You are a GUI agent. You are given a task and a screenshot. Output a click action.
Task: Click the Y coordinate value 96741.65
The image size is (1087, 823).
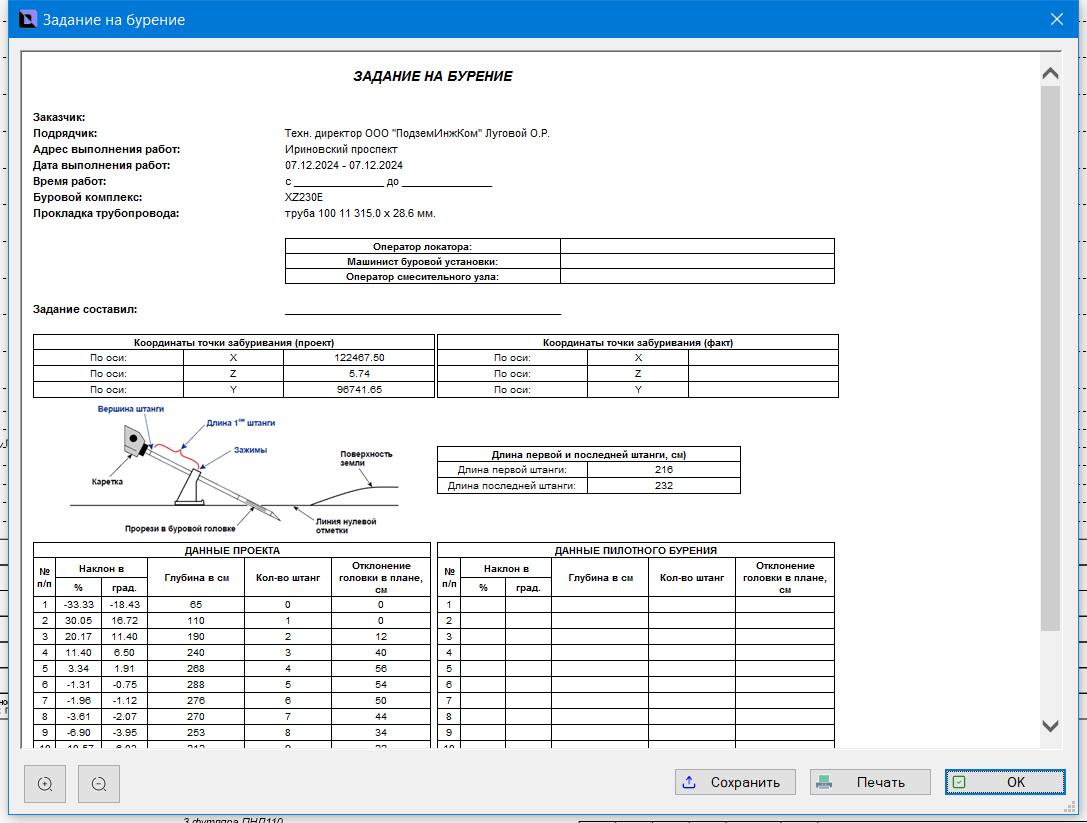coord(359,390)
